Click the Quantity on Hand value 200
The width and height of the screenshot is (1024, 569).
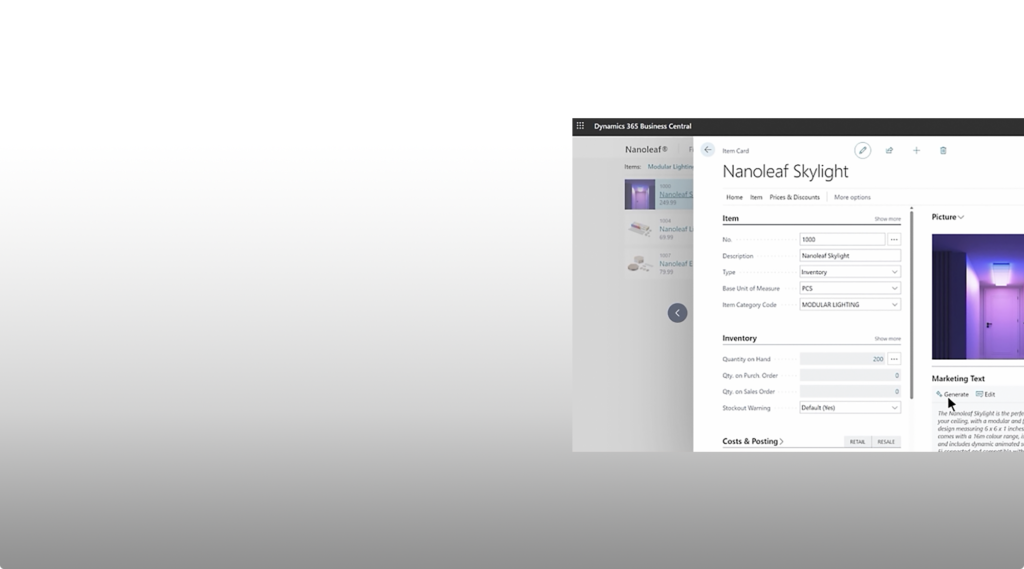(878, 359)
